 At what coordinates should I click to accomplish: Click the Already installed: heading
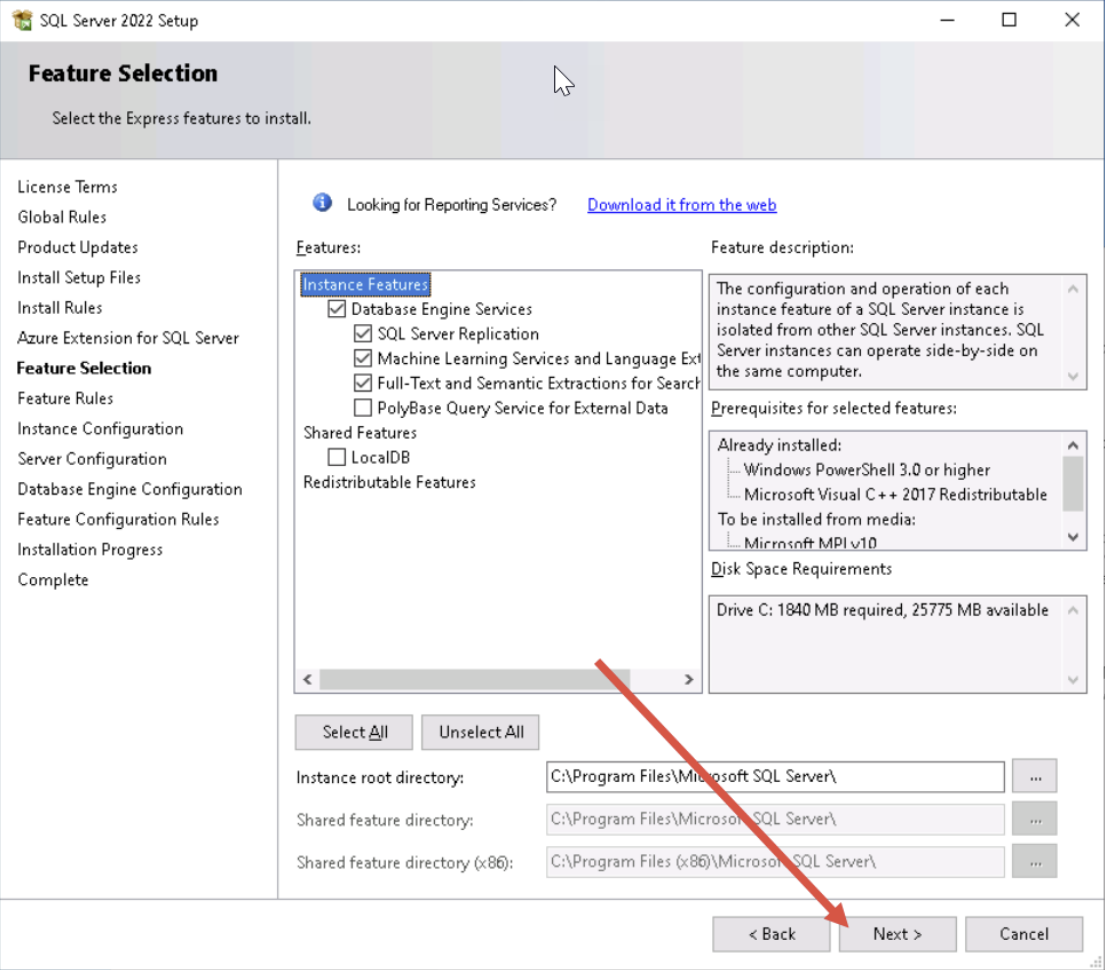(779, 445)
